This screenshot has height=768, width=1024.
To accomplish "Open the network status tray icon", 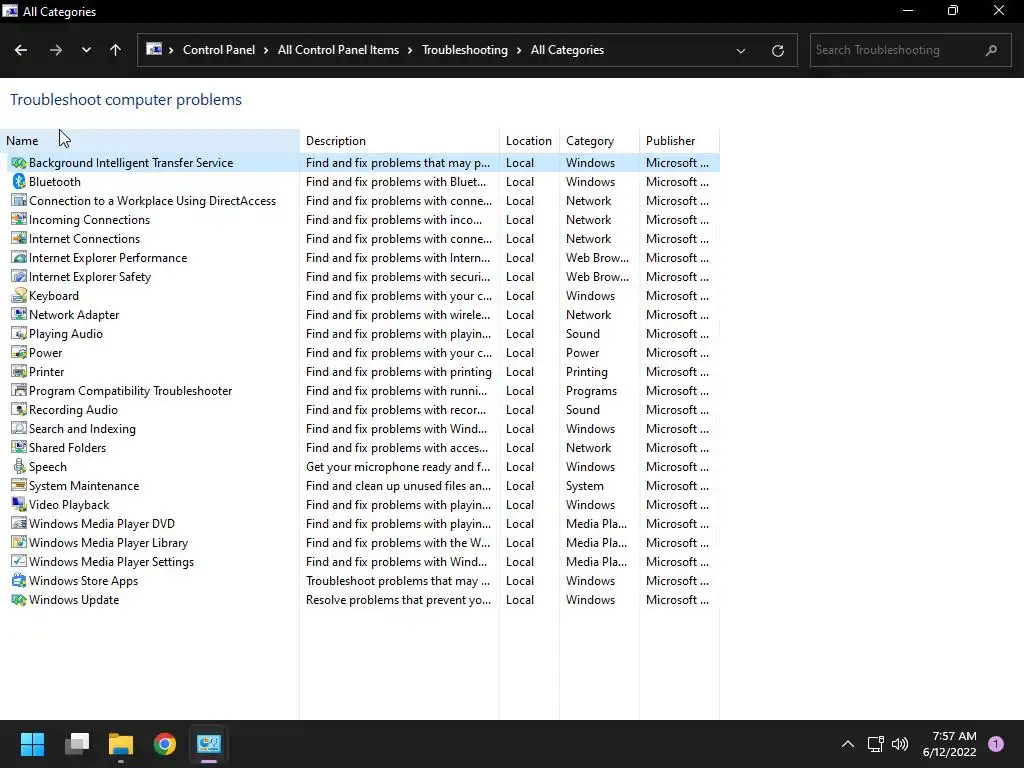I will click(x=875, y=744).
